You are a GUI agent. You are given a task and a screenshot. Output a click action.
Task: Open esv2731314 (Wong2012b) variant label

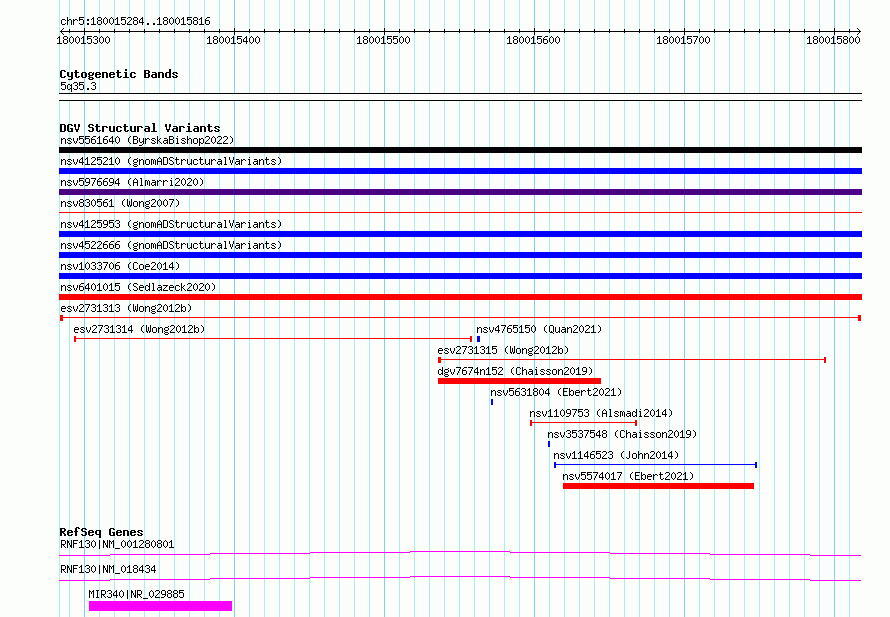[x=139, y=329]
